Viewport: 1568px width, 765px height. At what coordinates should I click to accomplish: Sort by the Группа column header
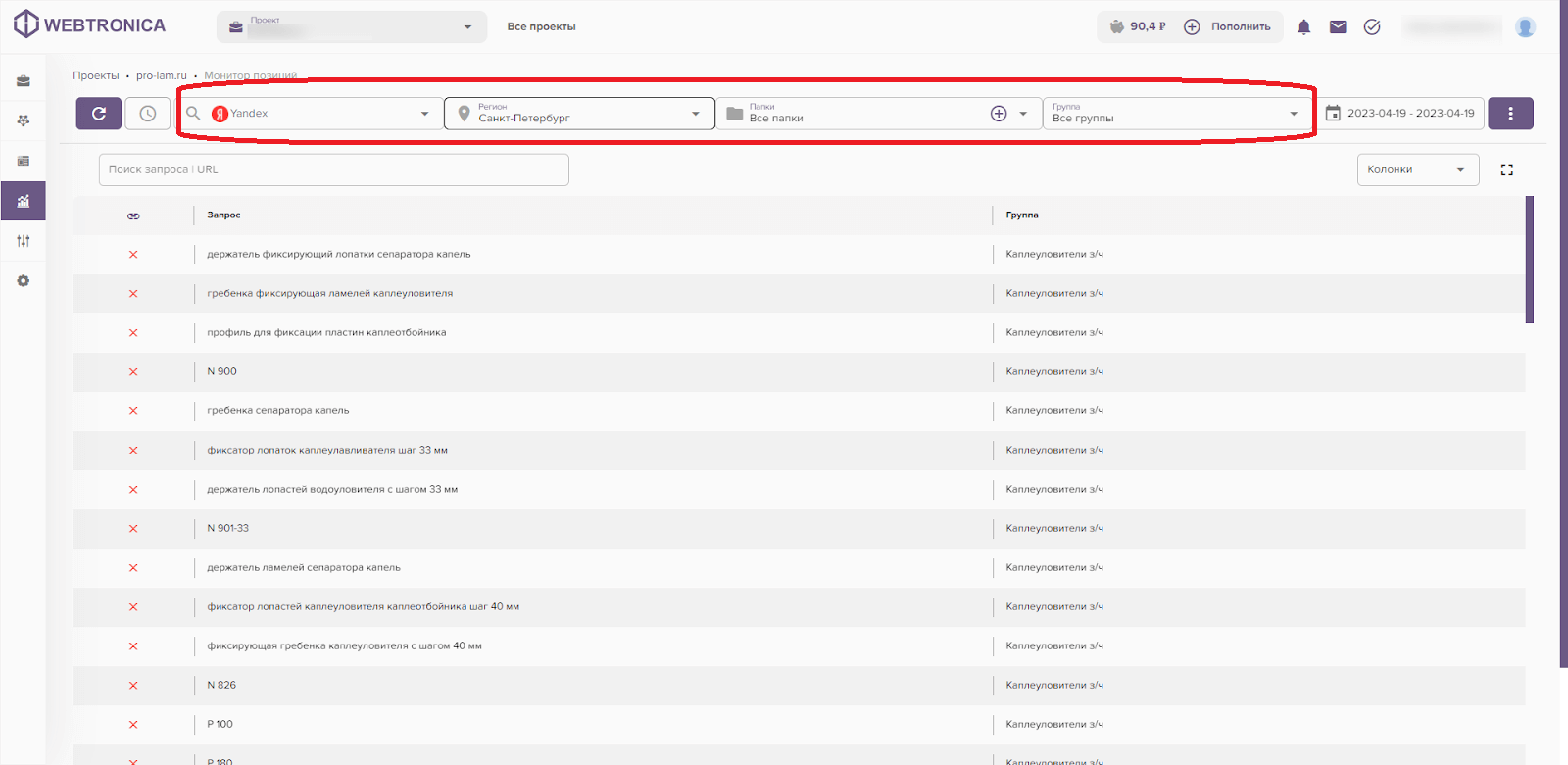1022,215
